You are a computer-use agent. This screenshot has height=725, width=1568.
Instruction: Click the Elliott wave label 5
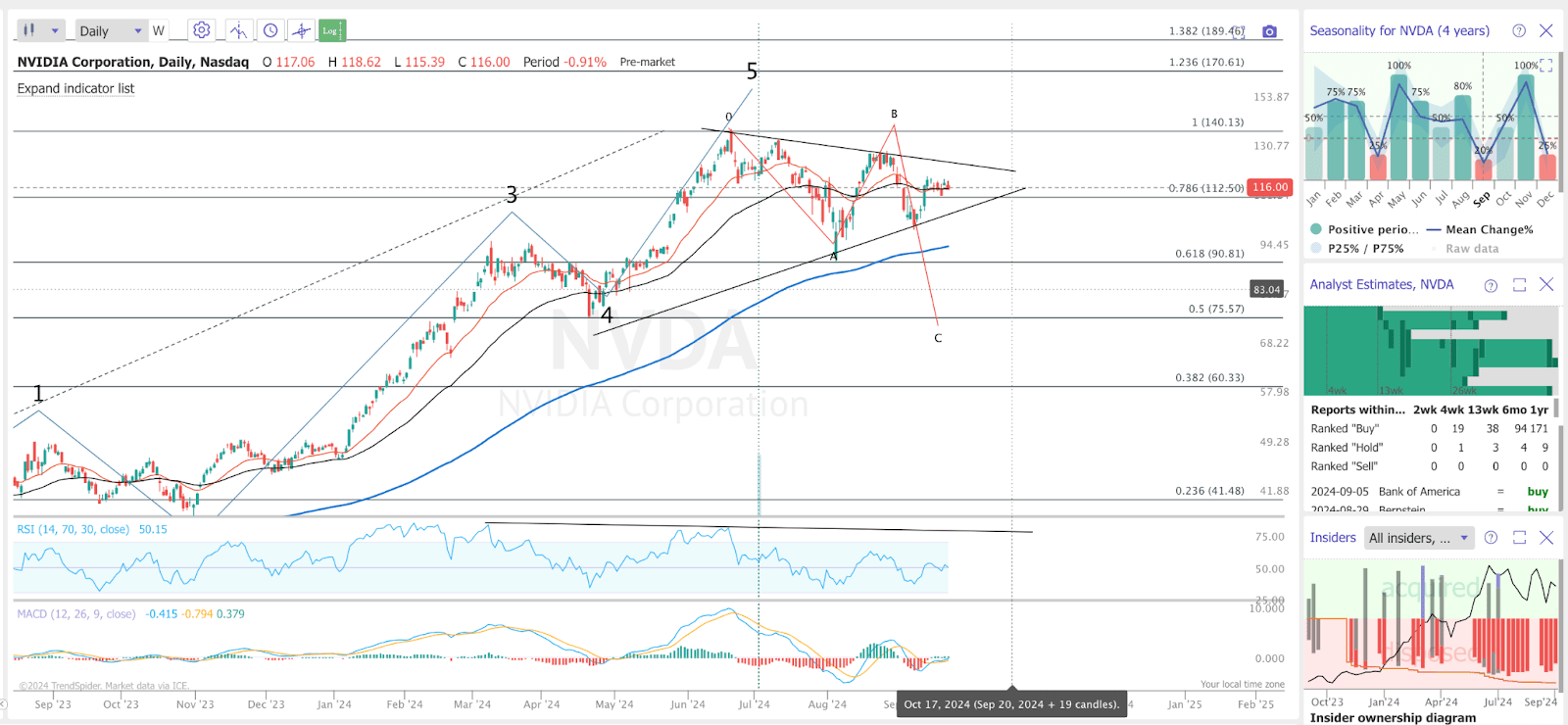click(752, 71)
